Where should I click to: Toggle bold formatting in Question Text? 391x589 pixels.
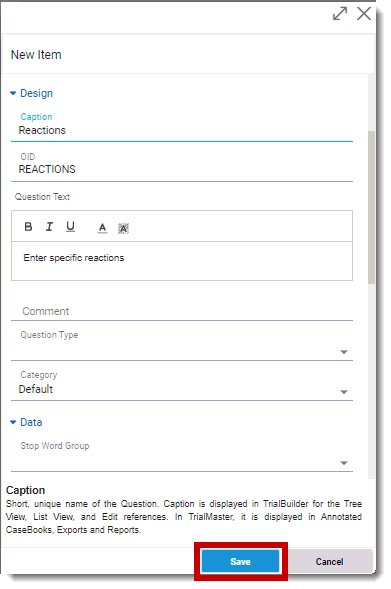28,227
